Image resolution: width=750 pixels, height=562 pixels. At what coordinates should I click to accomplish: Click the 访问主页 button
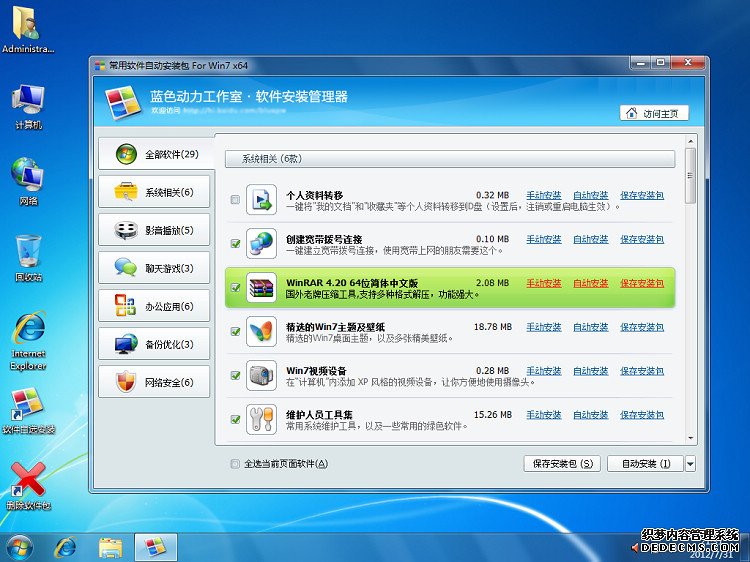click(654, 114)
